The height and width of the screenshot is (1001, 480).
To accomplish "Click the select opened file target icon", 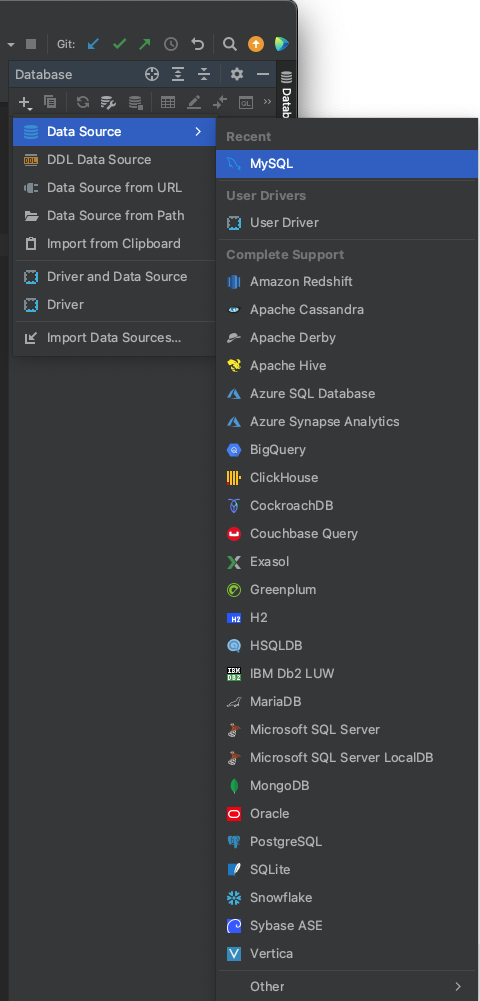I will coord(152,75).
